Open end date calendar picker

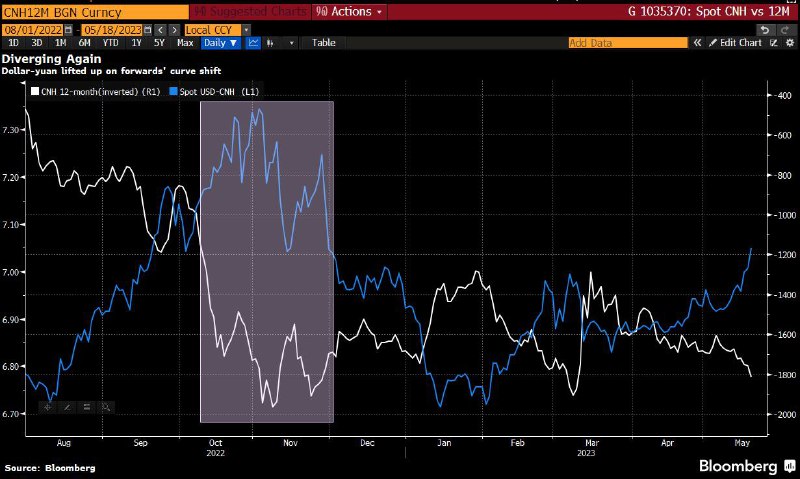coord(148,30)
